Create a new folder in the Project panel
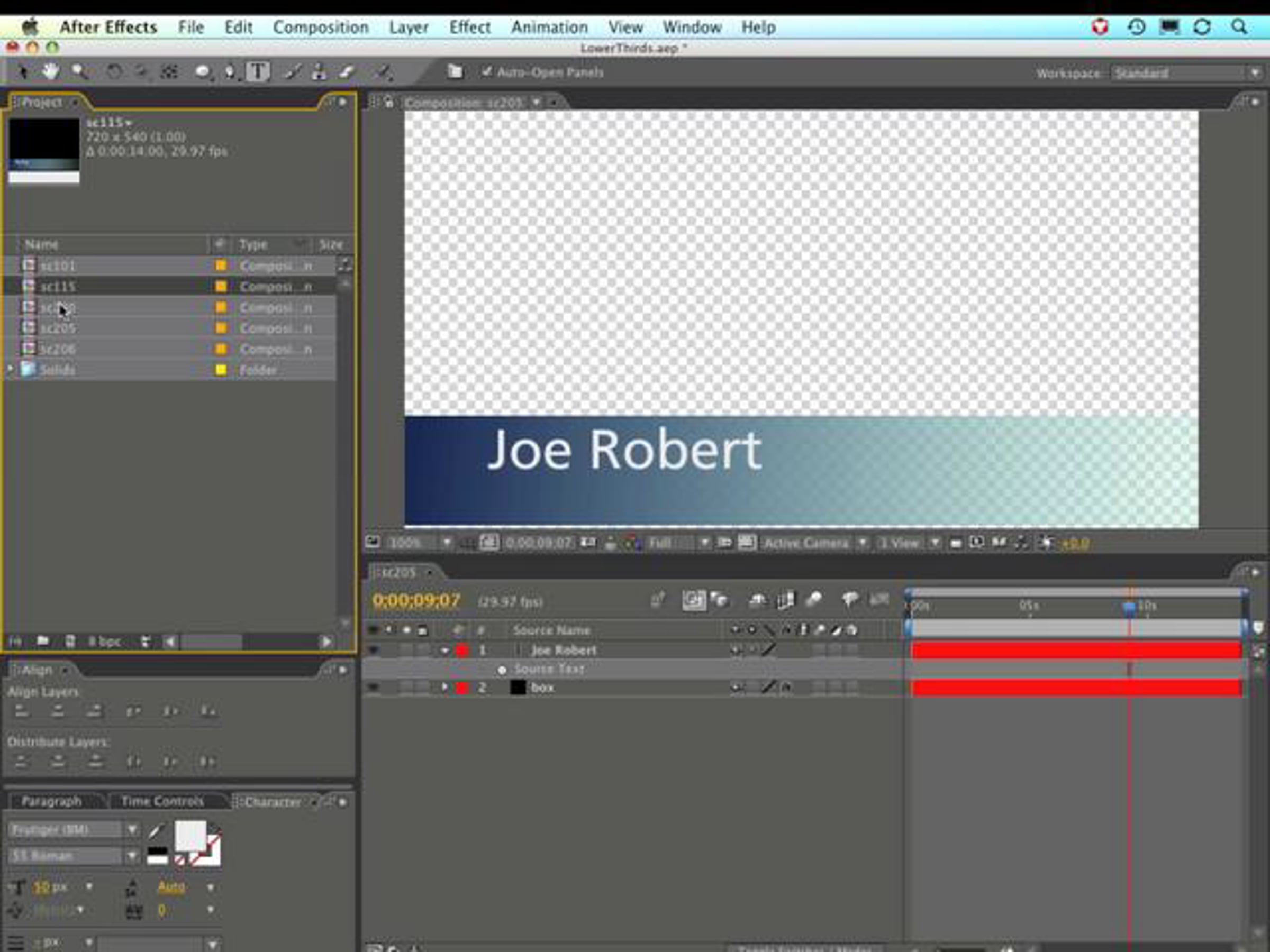 click(x=42, y=642)
